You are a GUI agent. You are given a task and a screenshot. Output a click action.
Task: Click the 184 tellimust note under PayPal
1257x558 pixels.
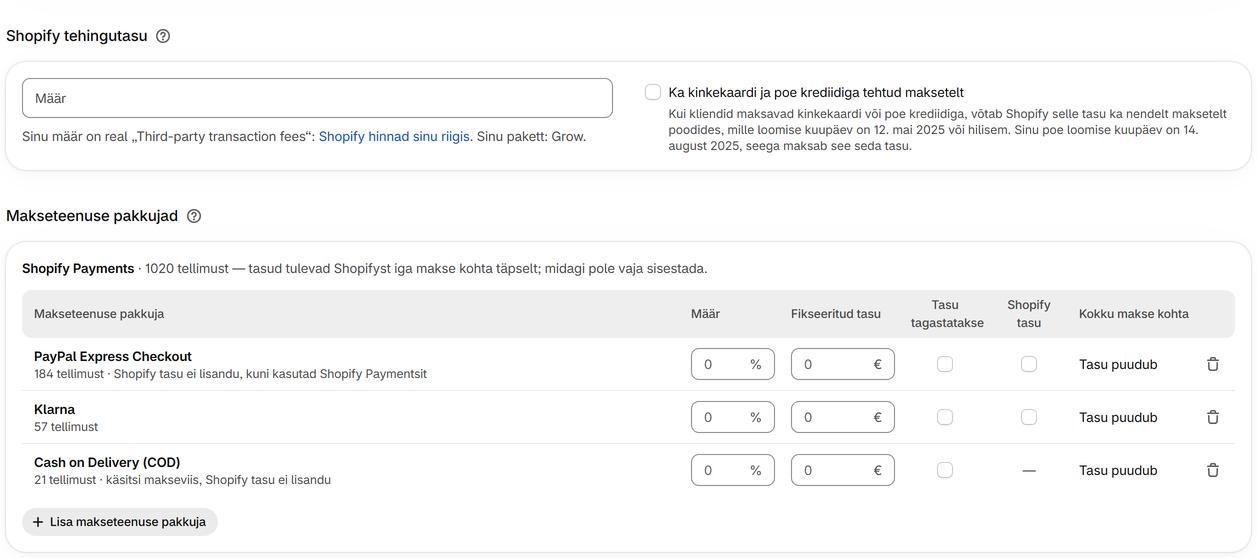230,374
